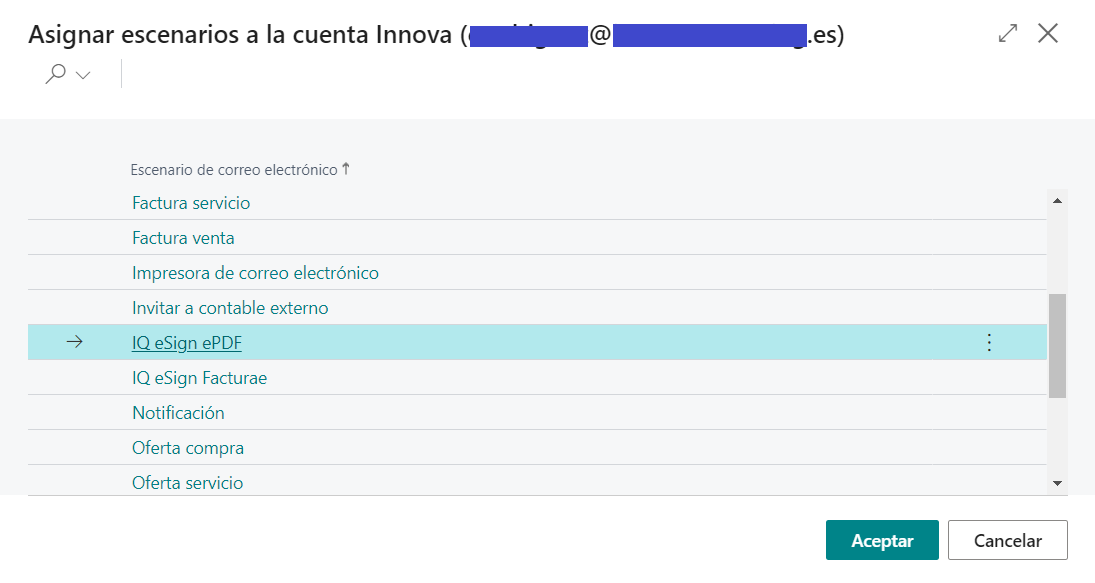The image size is (1095, 583).
Task: Click the scrollbar down arrow
Action: click(x=1057, y=482)
